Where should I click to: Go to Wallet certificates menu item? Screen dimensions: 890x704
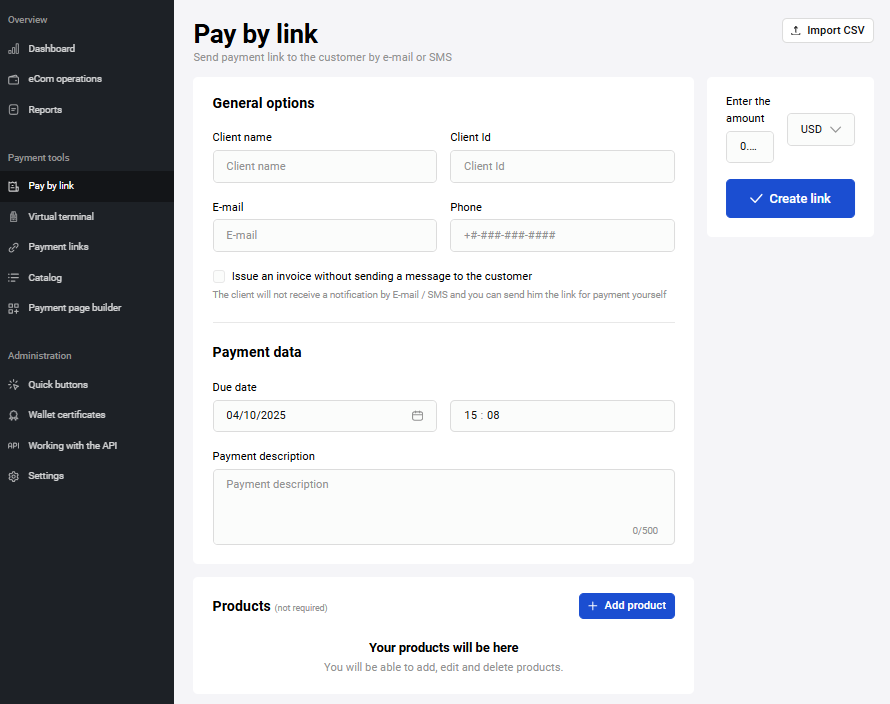point(66,415)
